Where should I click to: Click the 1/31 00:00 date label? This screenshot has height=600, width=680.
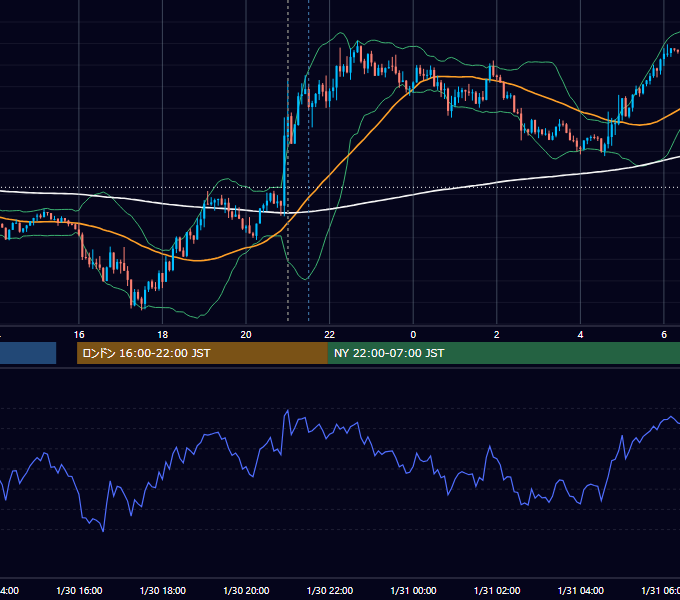(413, 590)
